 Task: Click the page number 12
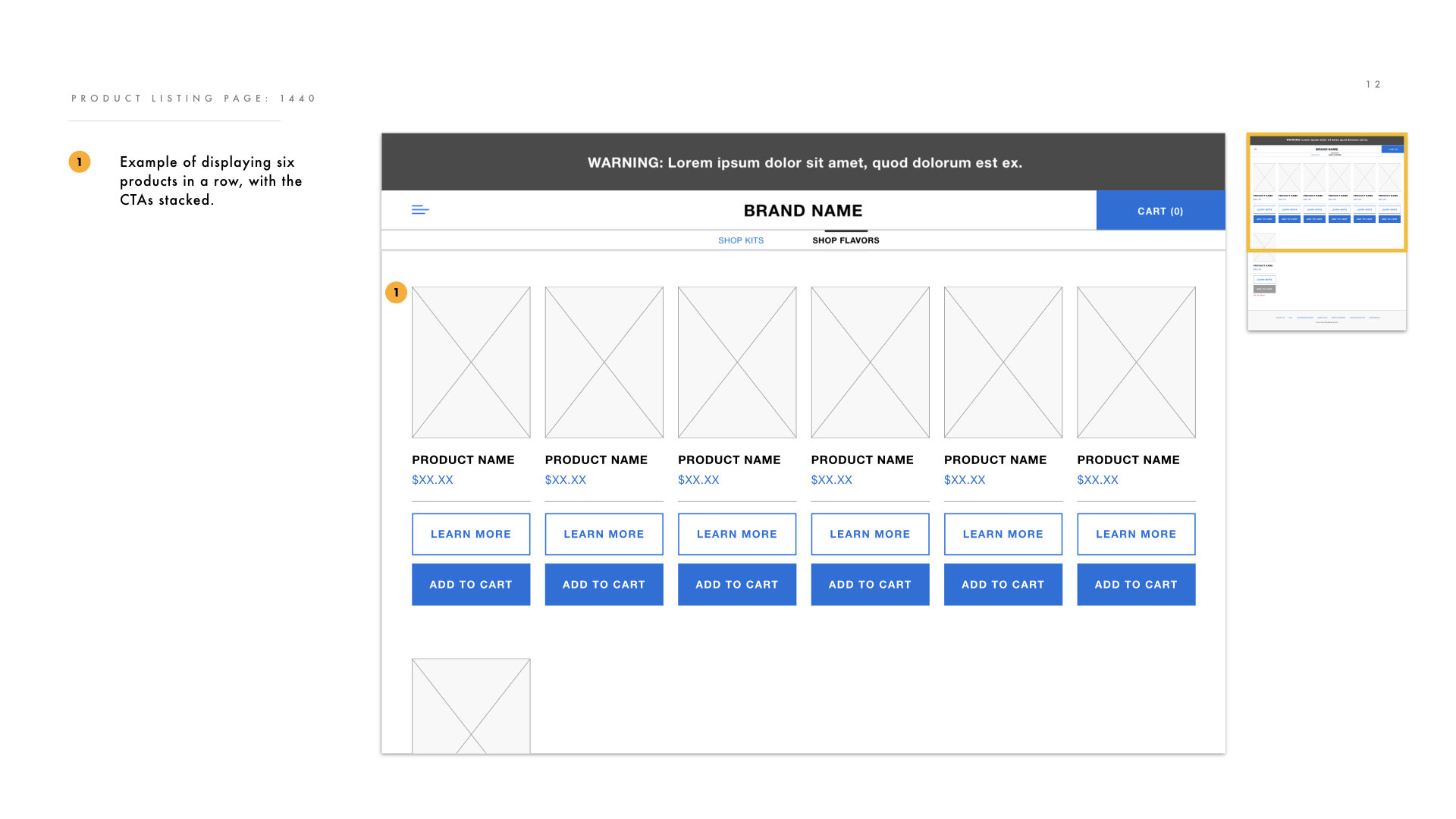[1373, 84]
